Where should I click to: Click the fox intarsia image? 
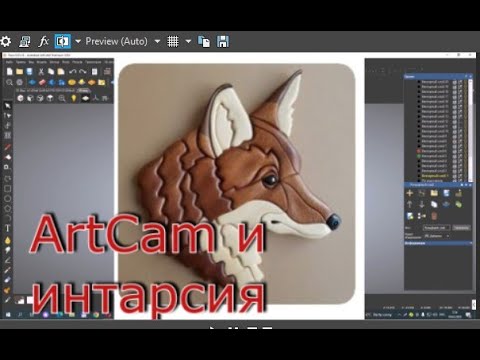point(237,184)
